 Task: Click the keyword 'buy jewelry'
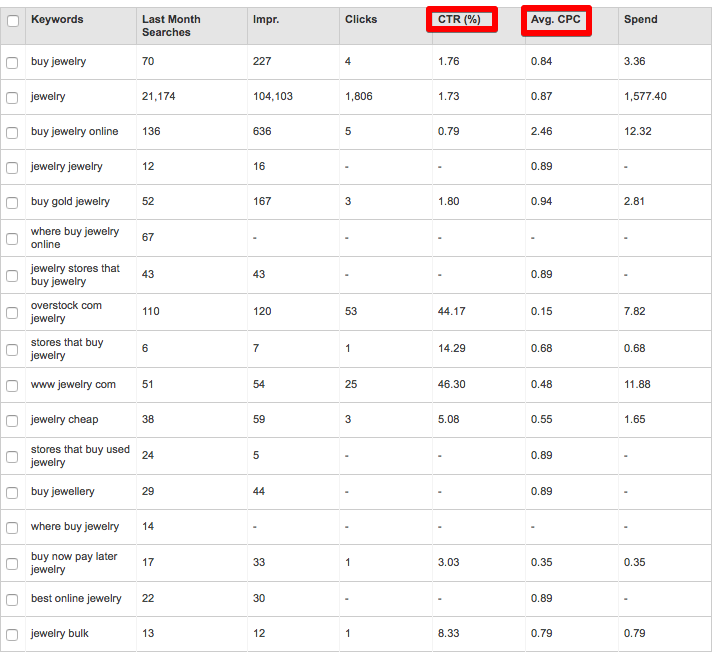(x=59, y=62)
